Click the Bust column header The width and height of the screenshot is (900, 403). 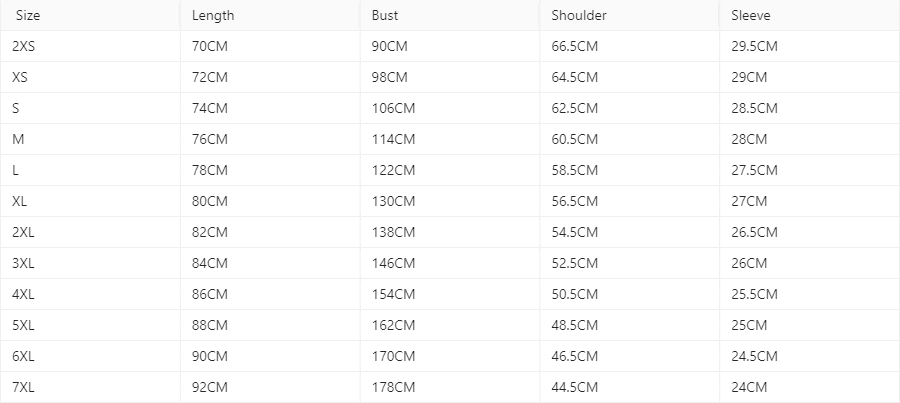pos(384,16)
